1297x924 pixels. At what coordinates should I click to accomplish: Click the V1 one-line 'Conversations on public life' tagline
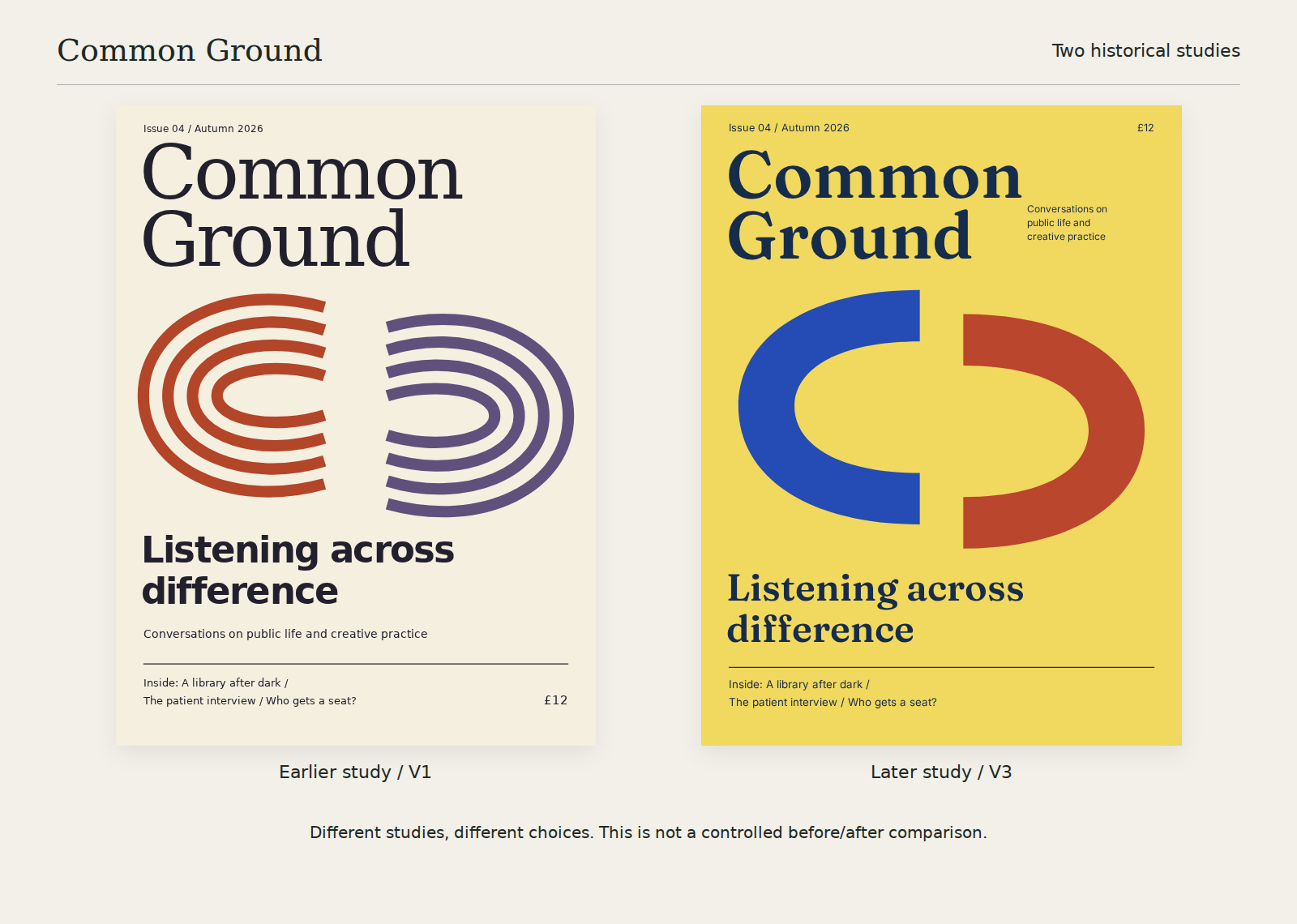(x=285, y=634)
